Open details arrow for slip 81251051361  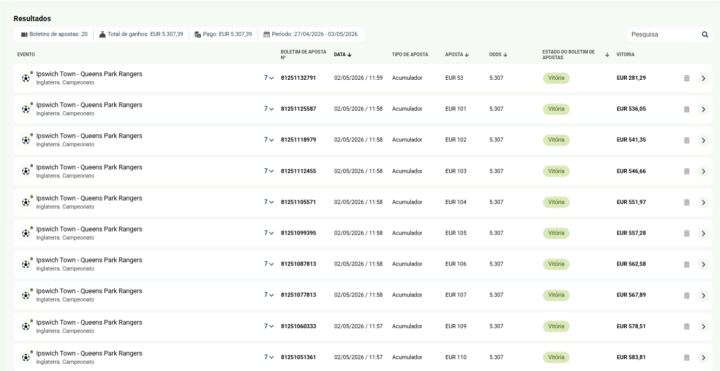pos(703,358)
